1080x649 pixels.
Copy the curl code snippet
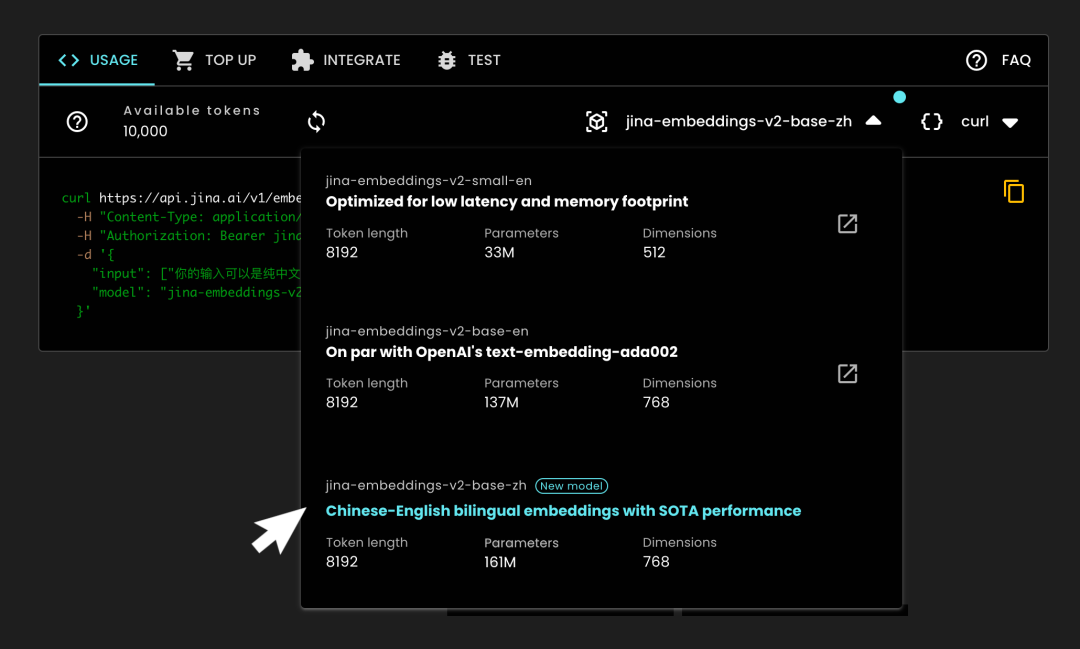click(1013, 192)
